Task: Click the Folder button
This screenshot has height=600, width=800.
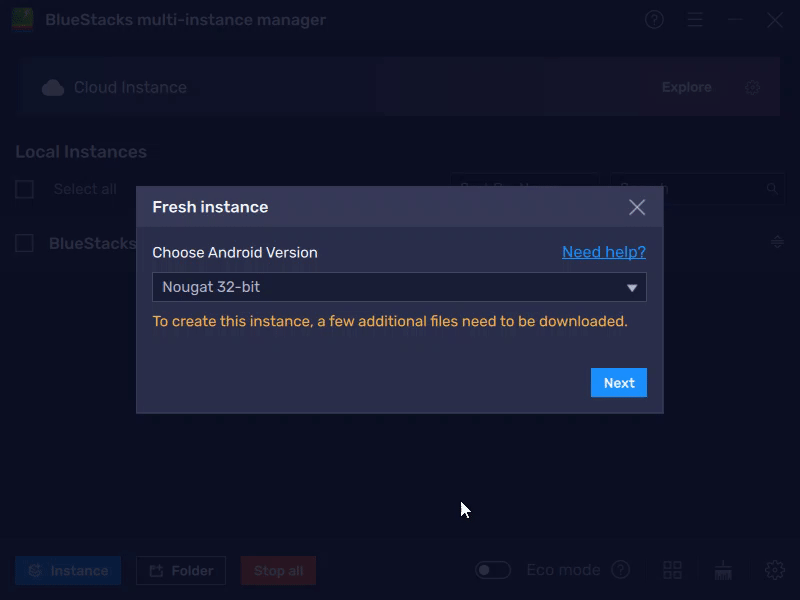Action: [181, 570]
